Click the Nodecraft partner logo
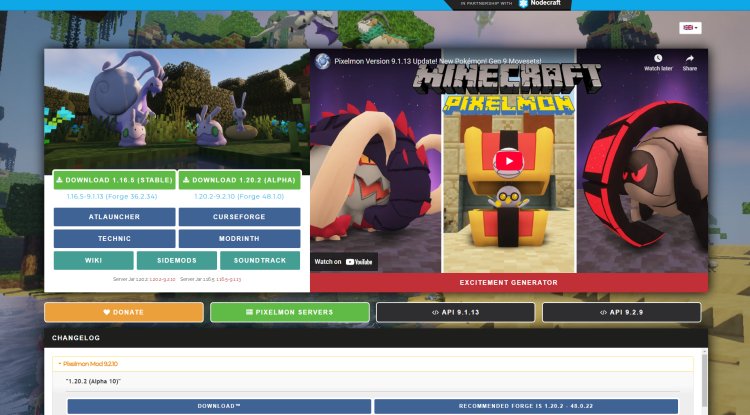Viewport: 750px width, 415px height. point(539,3)
